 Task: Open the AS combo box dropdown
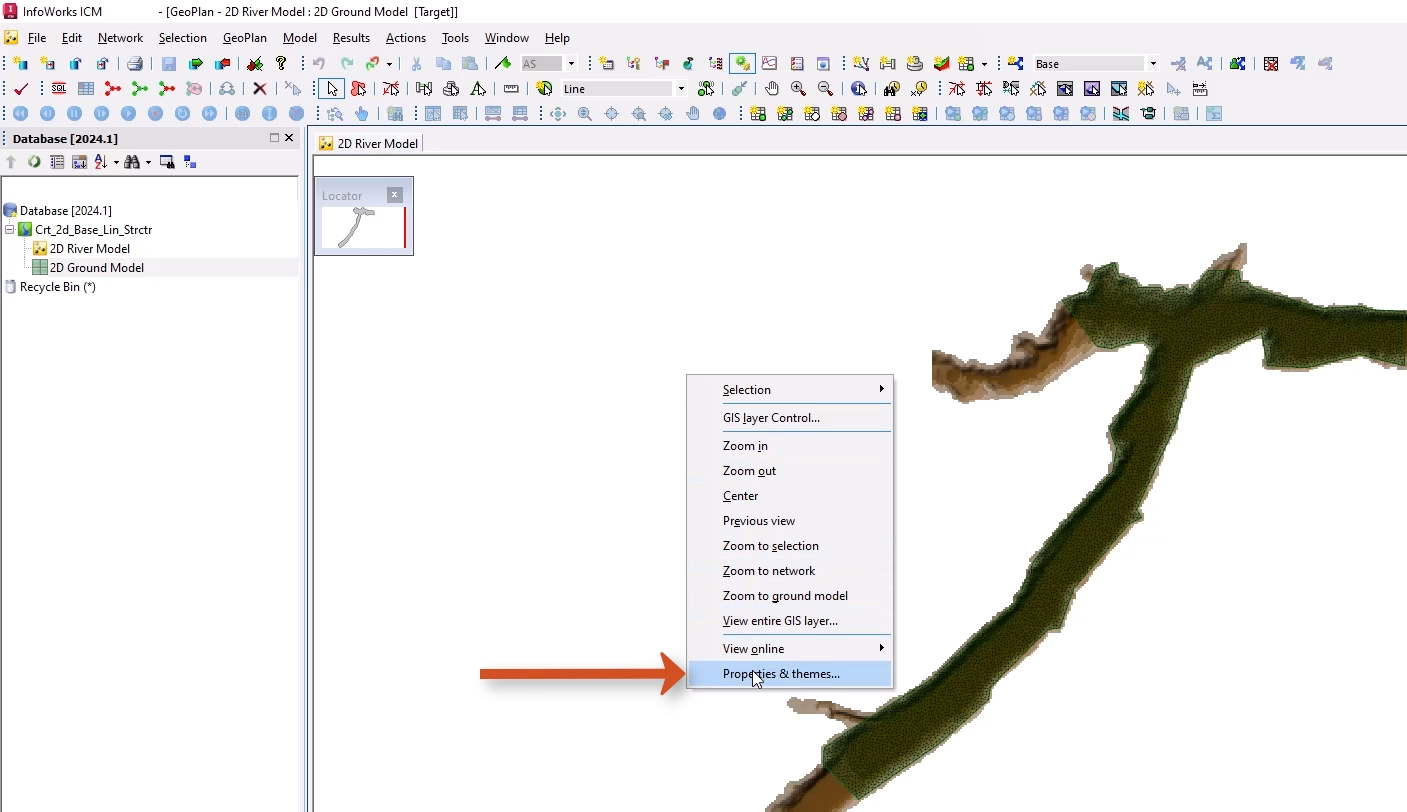click(571, 64)
